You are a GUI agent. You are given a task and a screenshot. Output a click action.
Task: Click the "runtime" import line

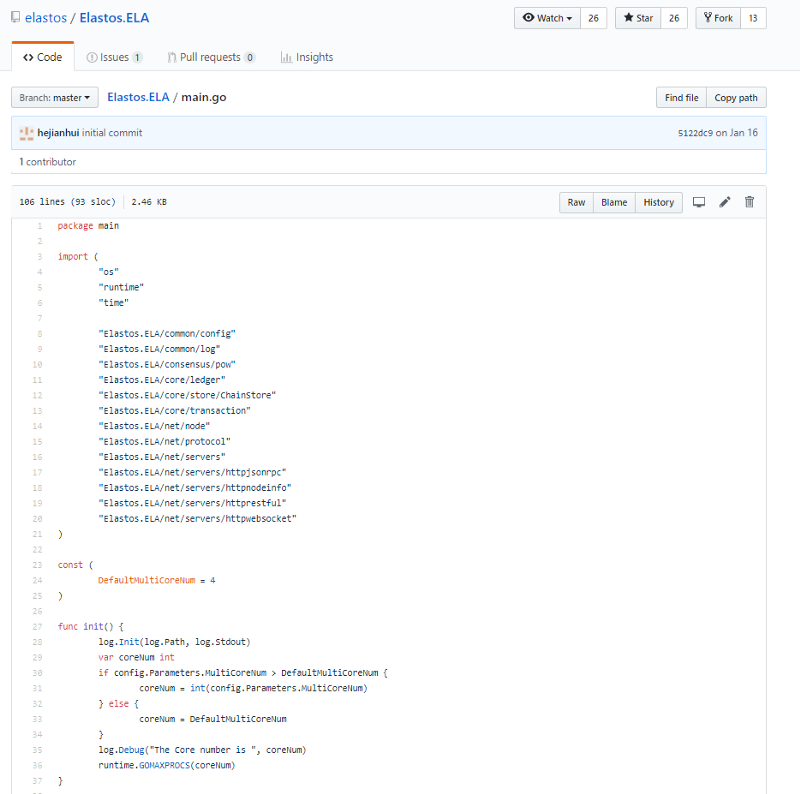(x=121, y=287)
